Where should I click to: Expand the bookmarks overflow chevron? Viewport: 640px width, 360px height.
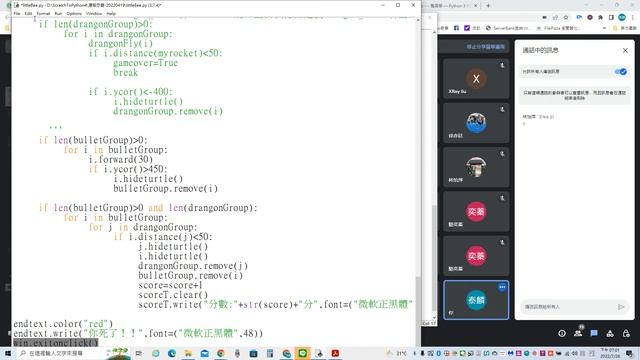[604, 28]
